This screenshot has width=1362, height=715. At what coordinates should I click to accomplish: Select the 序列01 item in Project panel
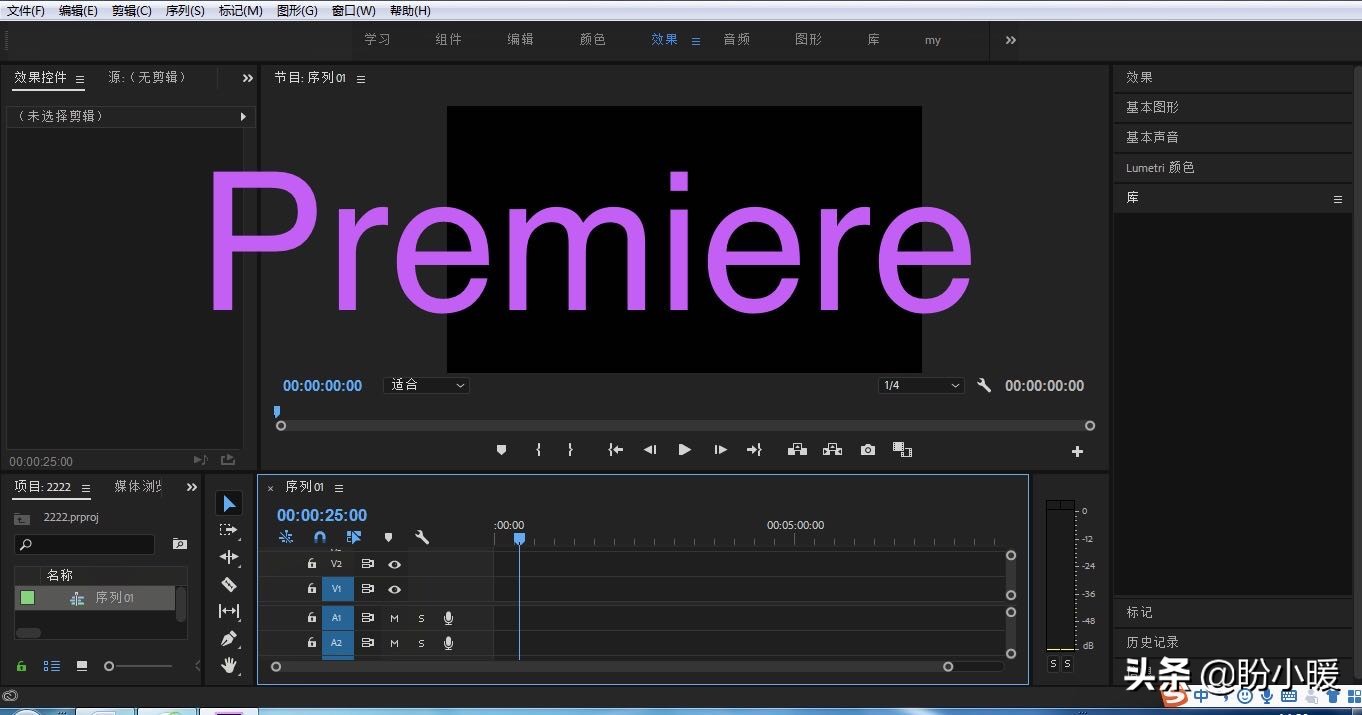coord(96,597)
